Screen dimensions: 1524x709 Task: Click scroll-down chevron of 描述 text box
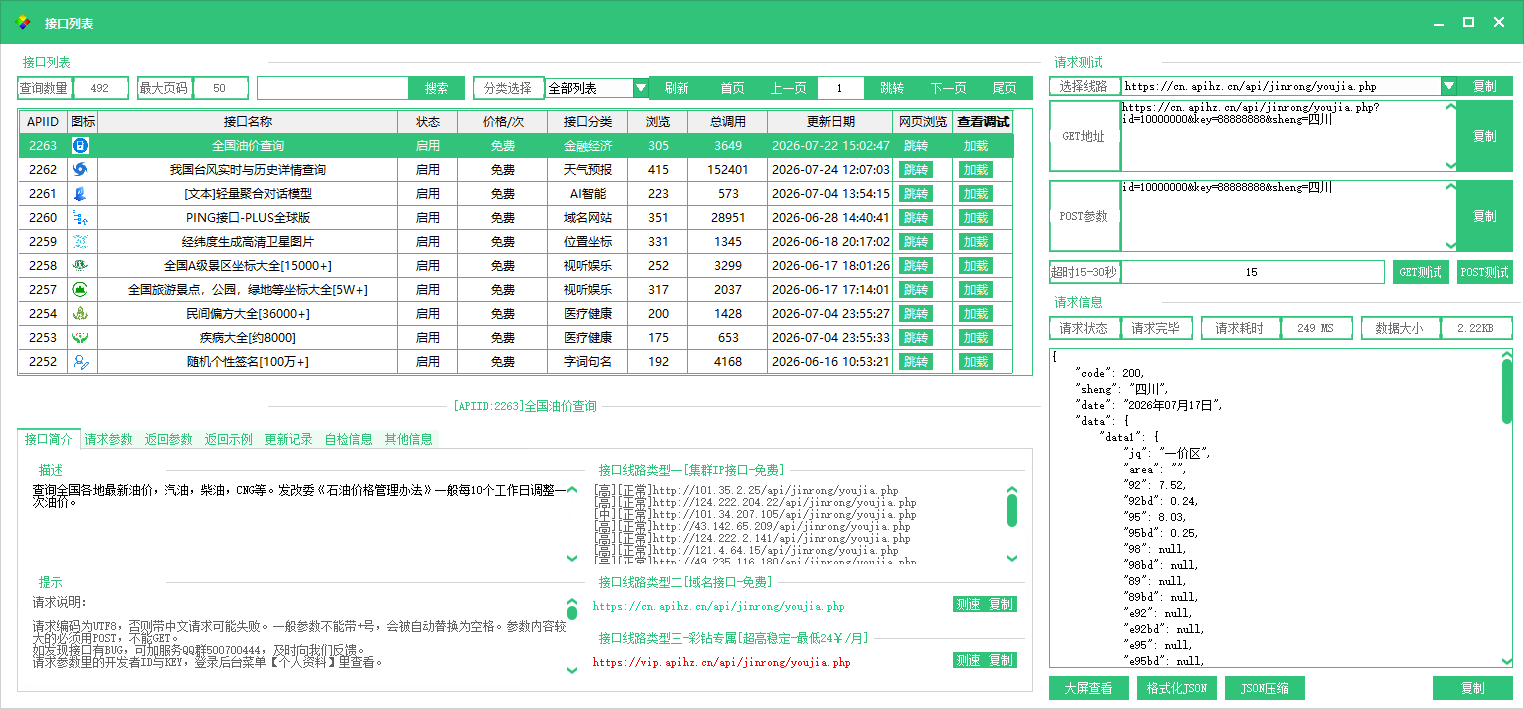[572, 558]
